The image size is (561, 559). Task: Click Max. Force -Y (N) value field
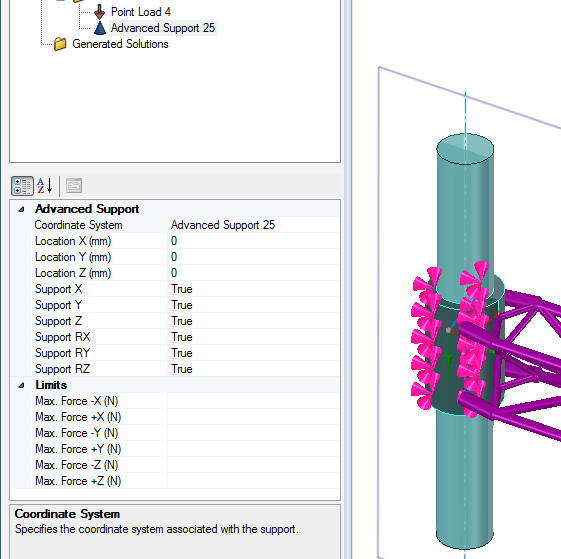point(253,433)
